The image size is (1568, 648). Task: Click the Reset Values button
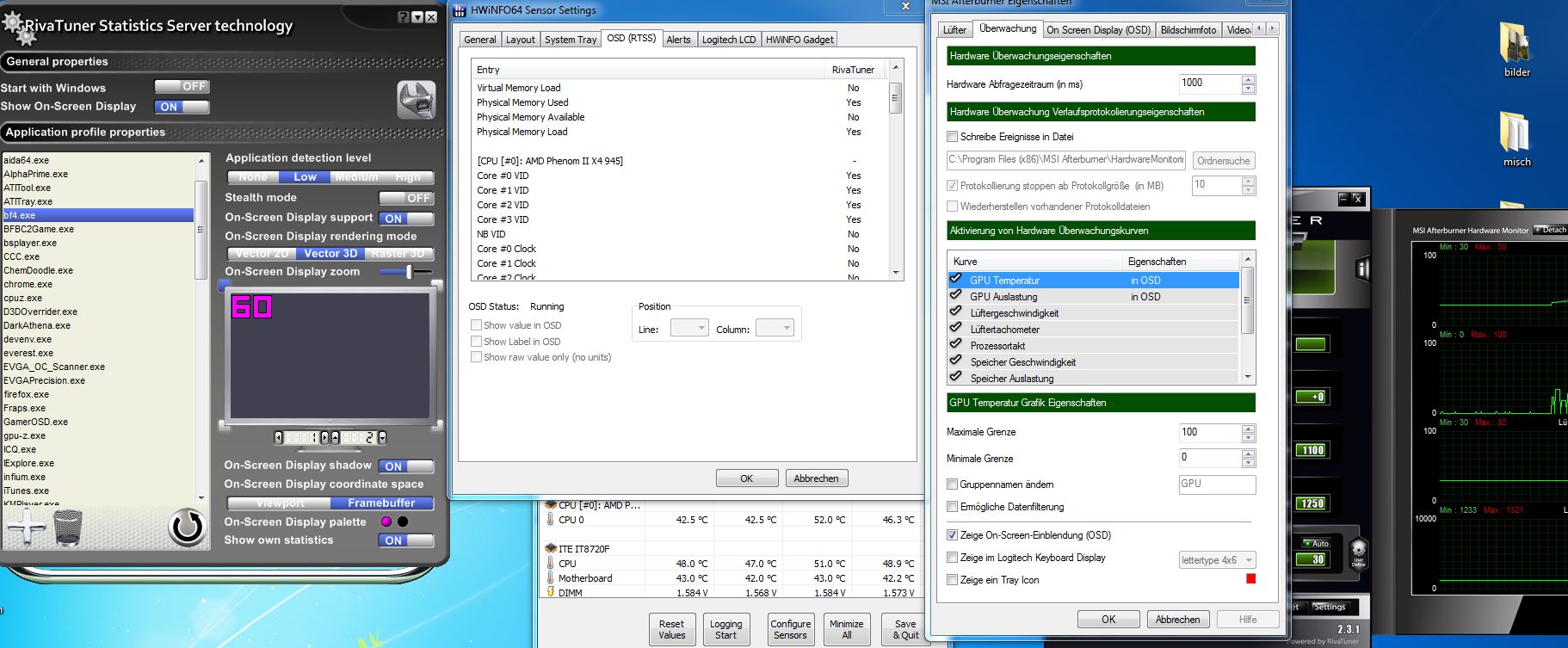click(x=672, y=629)
